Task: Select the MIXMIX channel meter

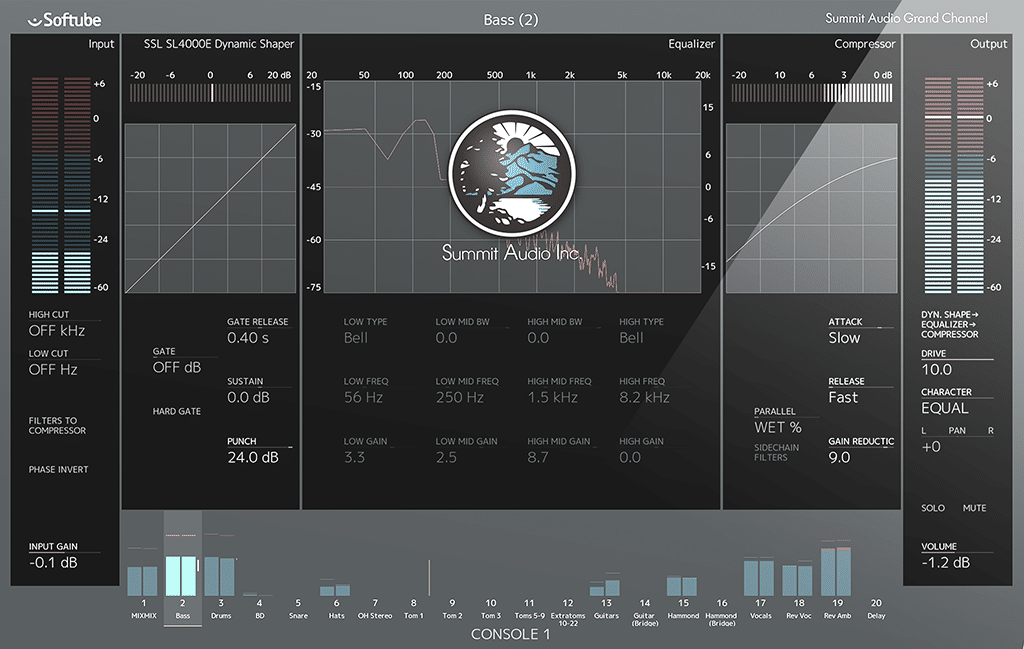Action: click(143, 580)
